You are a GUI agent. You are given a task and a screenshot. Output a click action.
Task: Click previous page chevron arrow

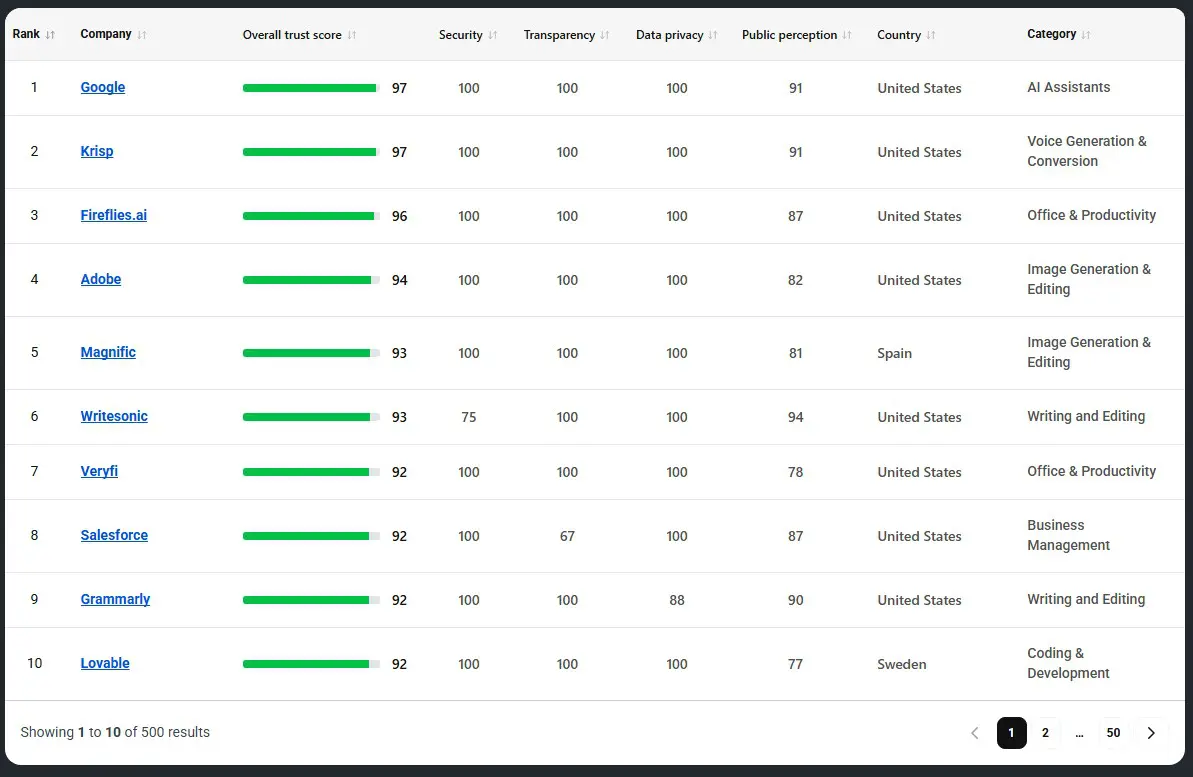pyautogui.click(x=975, y=733)
